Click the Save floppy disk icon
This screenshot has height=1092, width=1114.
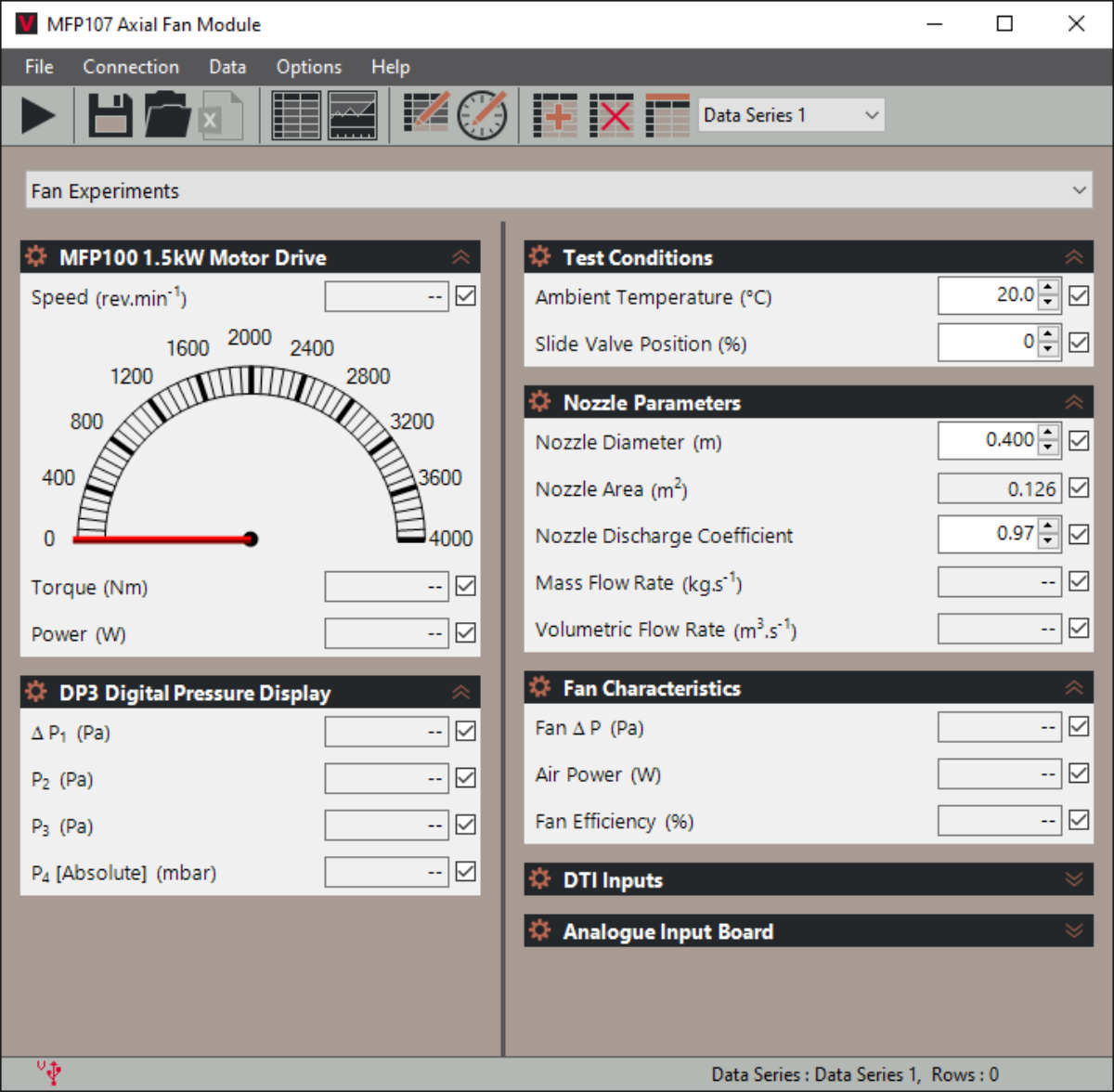coord(110,116)
